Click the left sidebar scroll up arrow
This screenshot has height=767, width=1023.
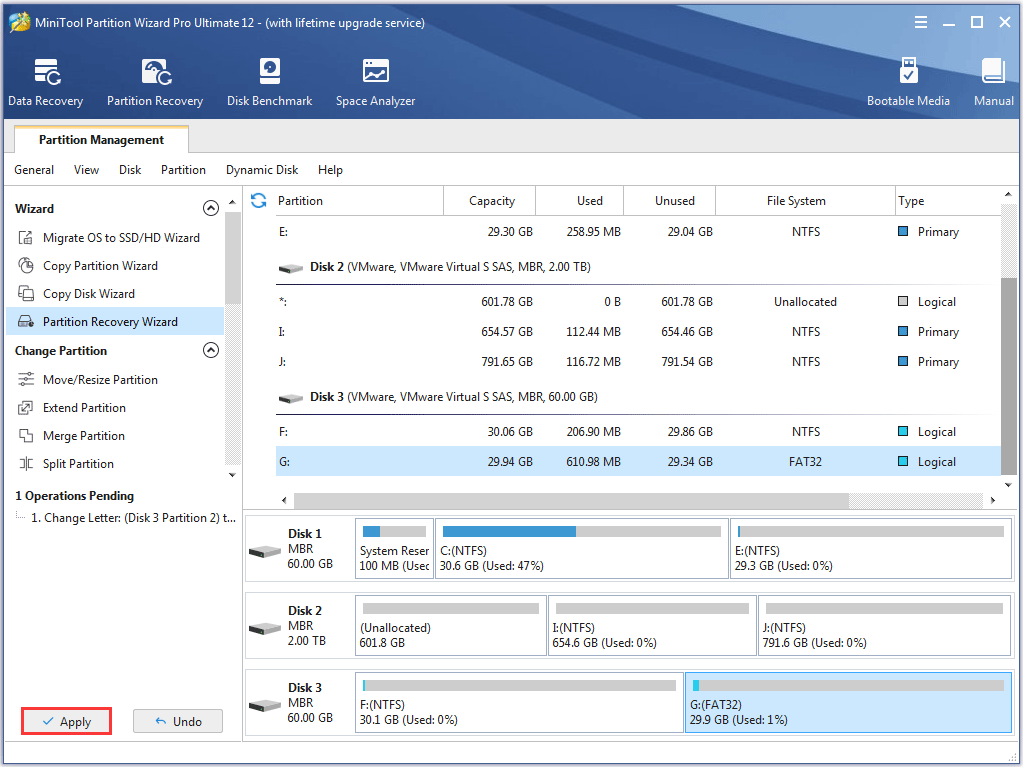tap(232, 202)
